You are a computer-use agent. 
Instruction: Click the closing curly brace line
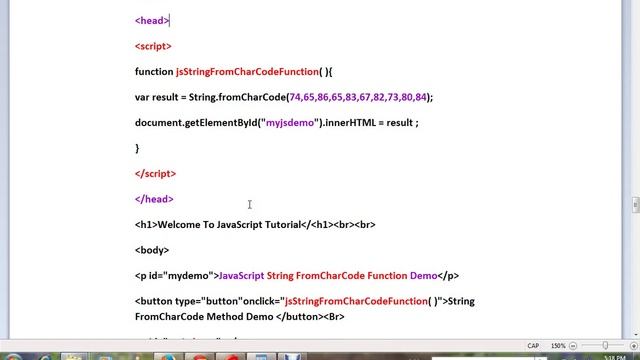click(x=137, y=148)
